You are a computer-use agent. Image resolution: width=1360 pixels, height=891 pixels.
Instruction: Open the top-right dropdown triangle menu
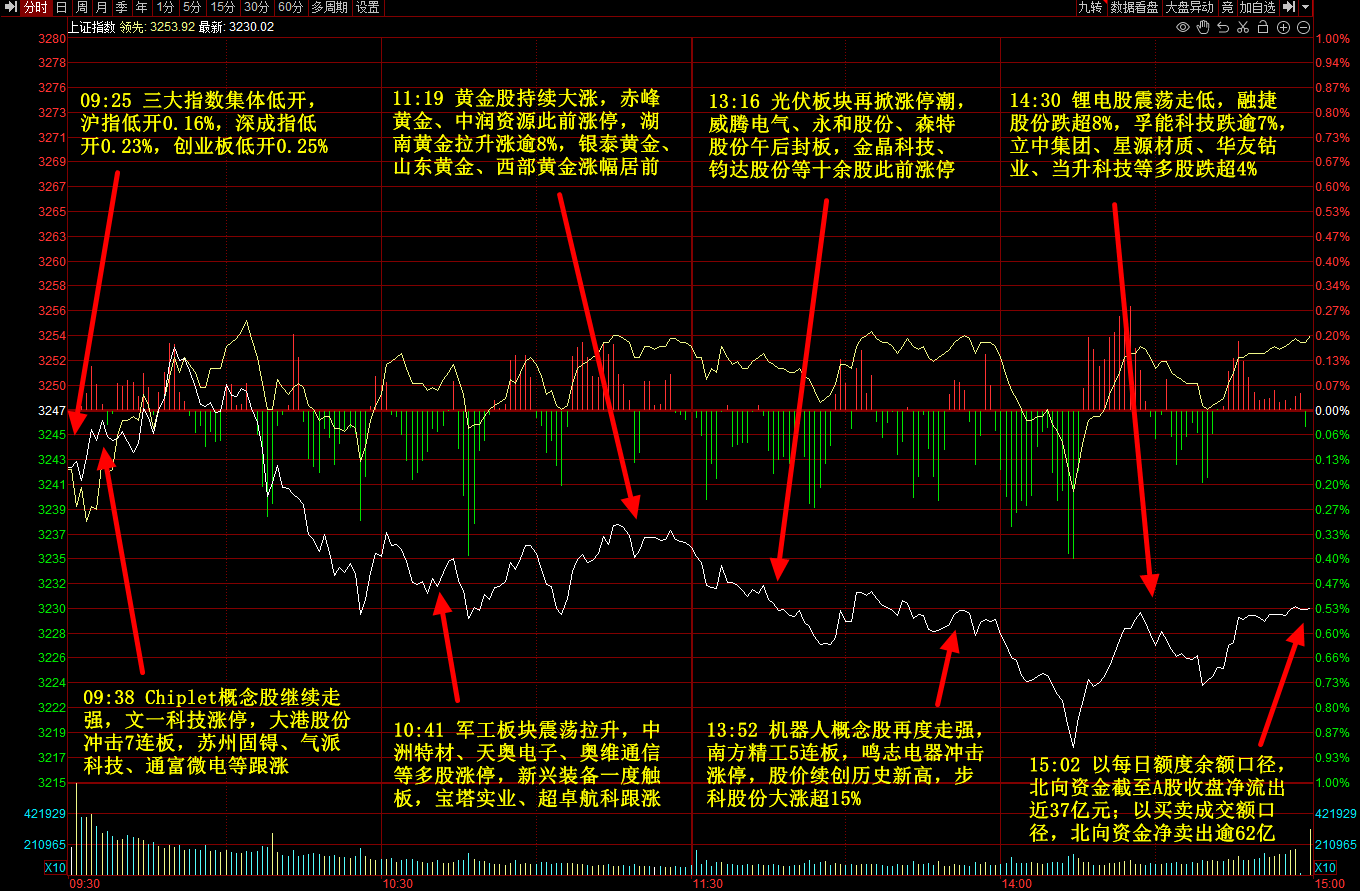coord(1306,7)
